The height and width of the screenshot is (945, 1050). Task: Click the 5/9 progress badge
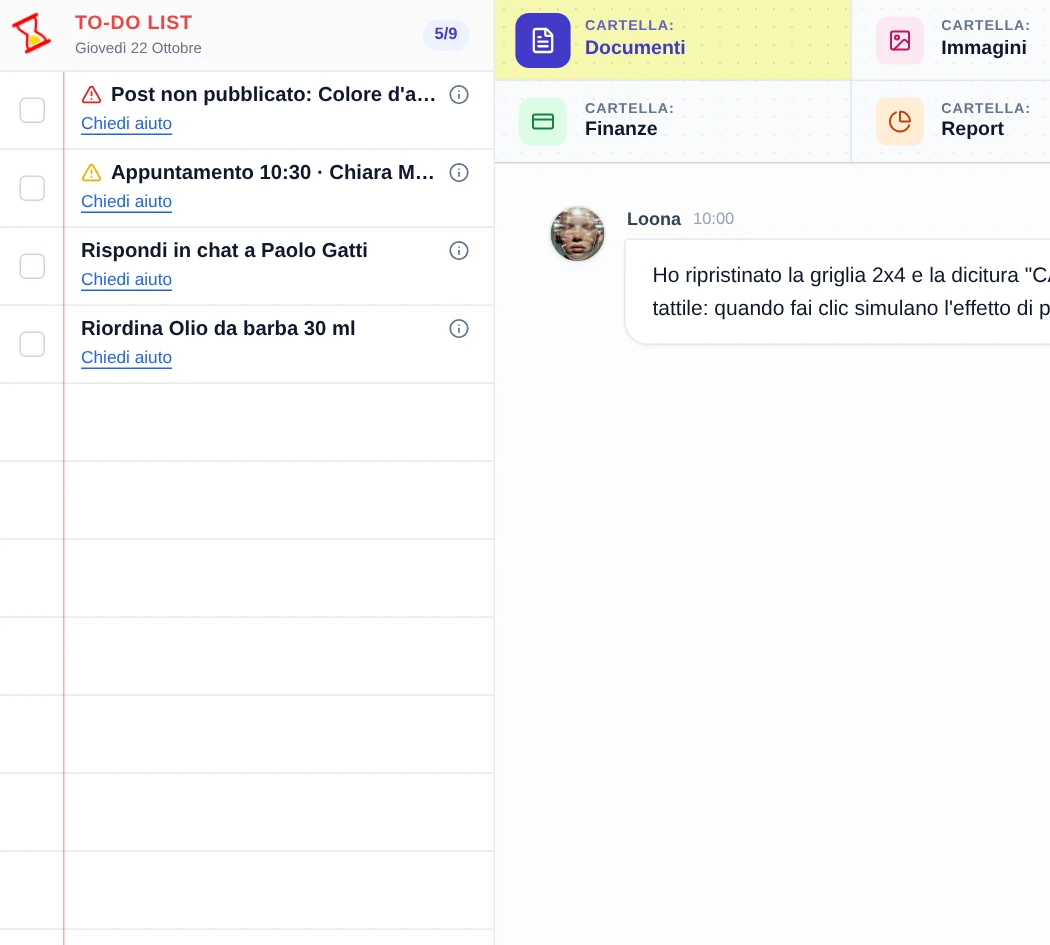446,34
